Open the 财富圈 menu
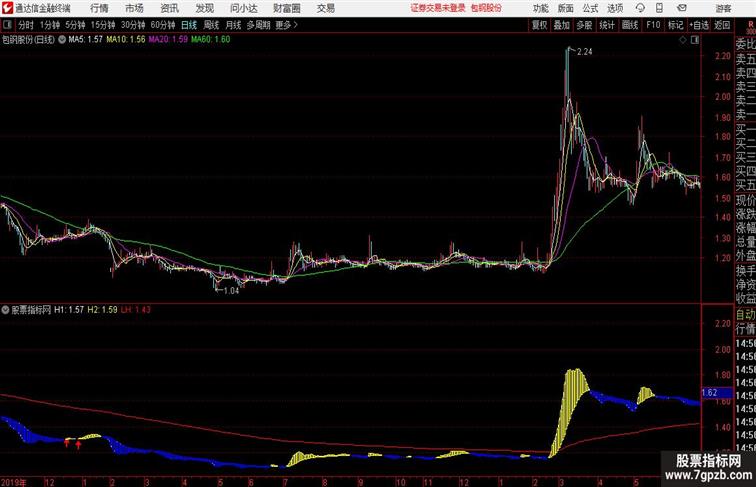The width and height of the screenshot is (756, 487). click(x=286, y=8)
